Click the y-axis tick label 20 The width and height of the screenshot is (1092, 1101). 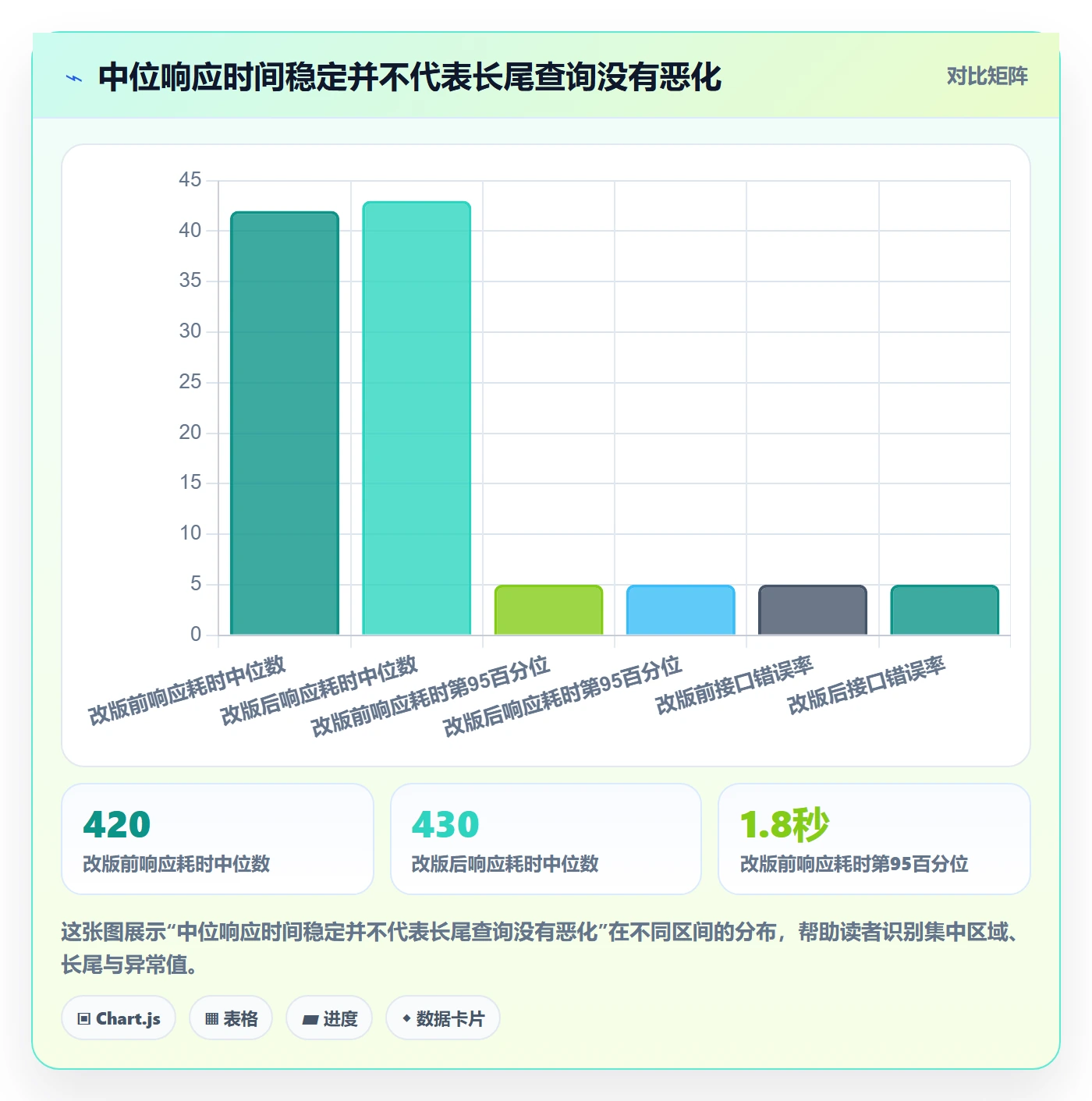190,433
